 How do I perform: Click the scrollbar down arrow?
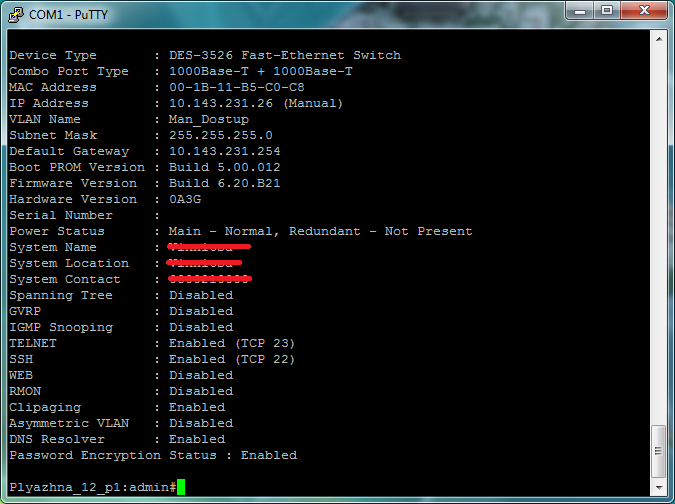659,488
